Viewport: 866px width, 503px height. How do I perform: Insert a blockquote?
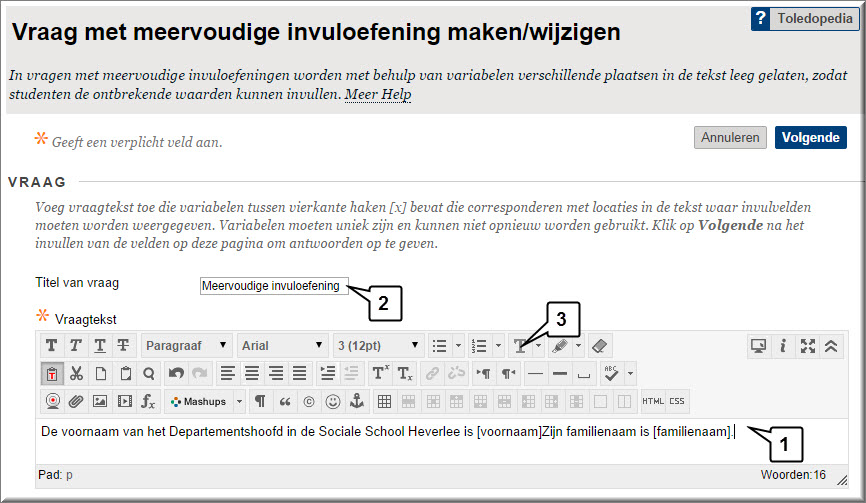pyautogui.click(x=284, y=401)
